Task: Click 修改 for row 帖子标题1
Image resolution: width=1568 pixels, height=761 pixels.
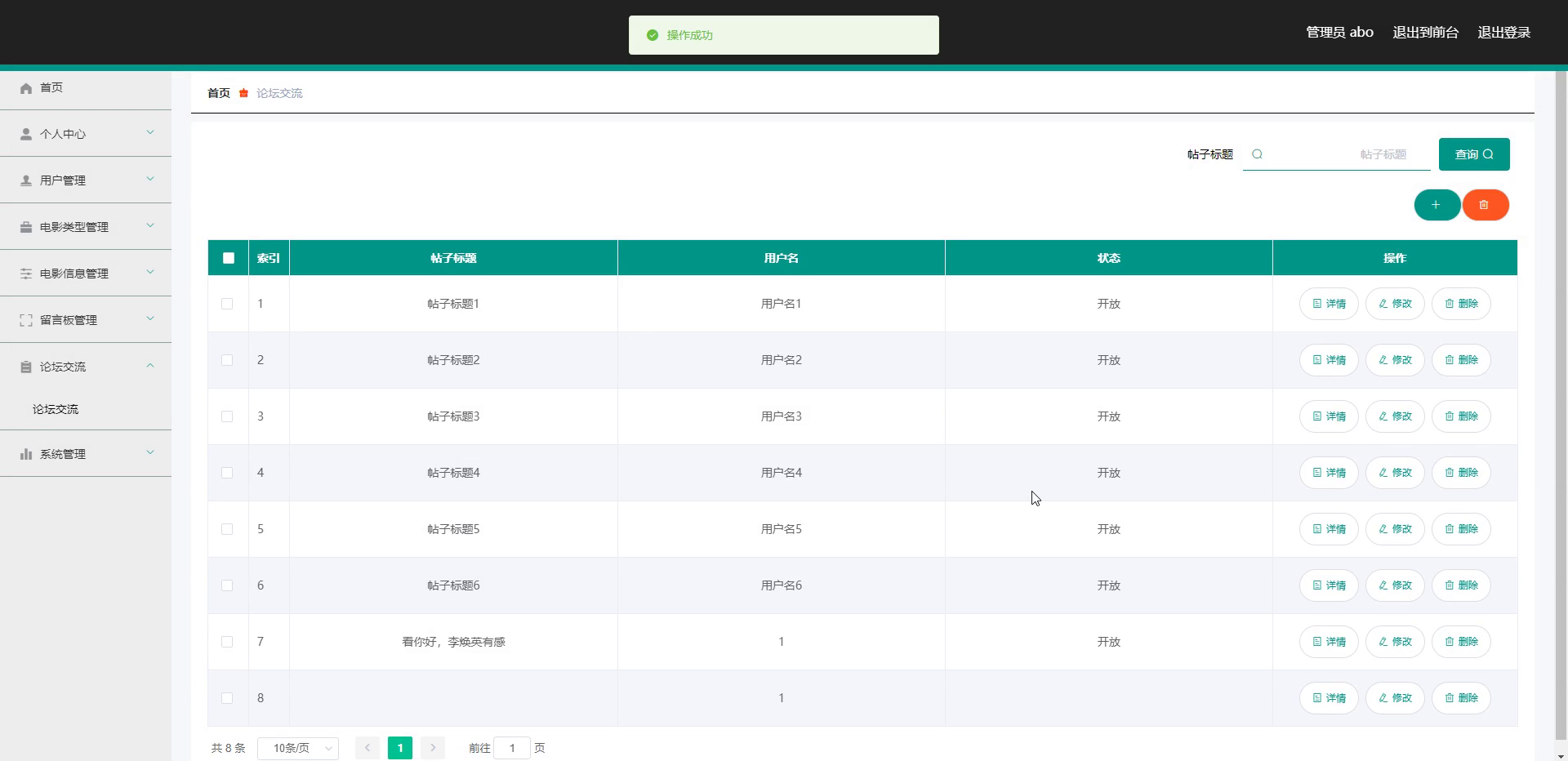Action: click(x=1395, y=304)
